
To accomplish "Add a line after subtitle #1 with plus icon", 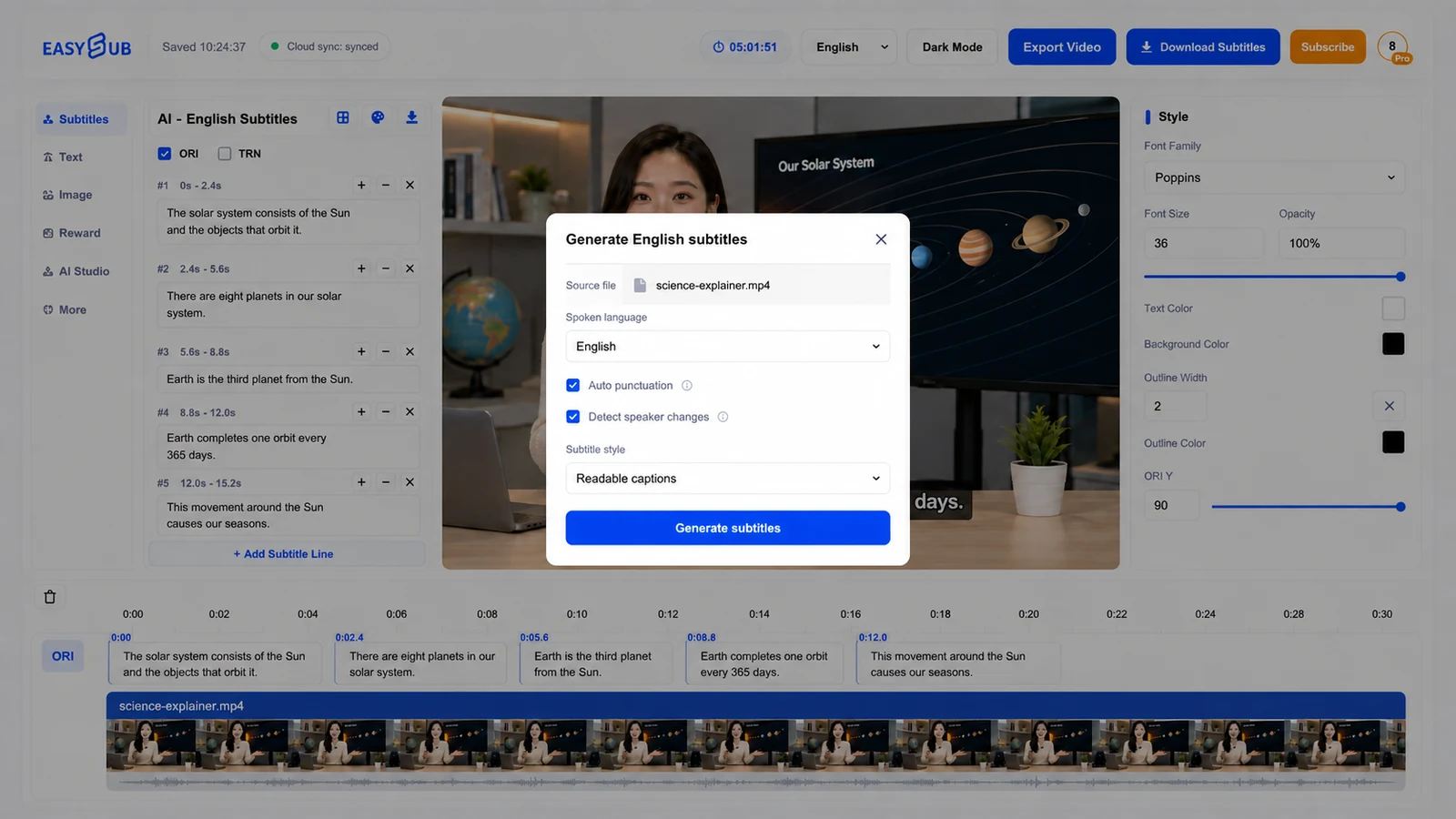I will tap(361, 186).
